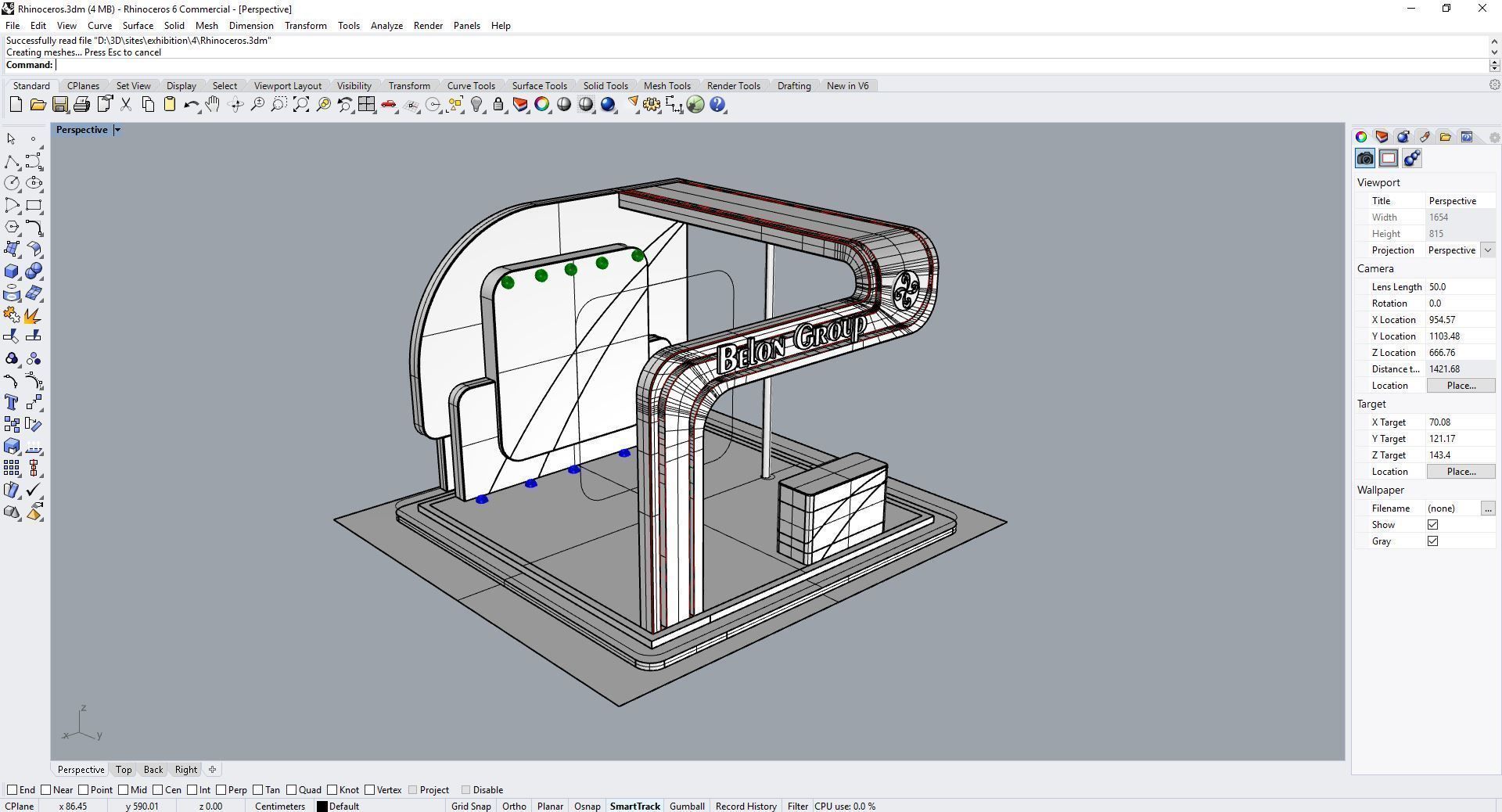Launch Grasshopper from the green icon

pyautogui.click(x=695, y=105)
